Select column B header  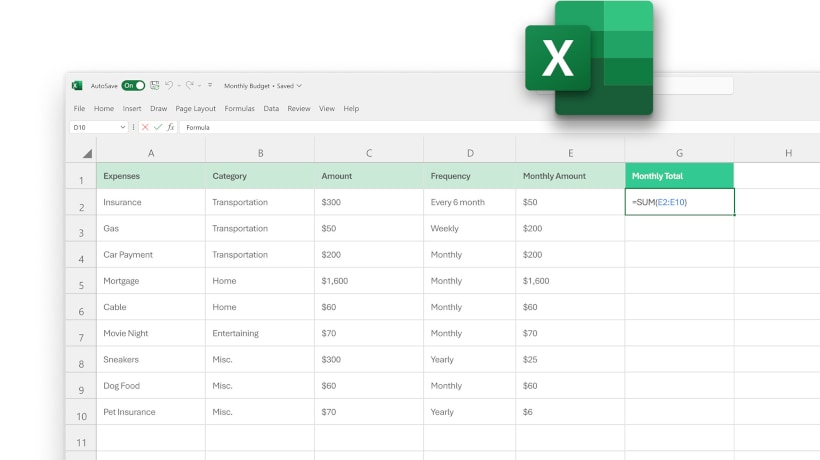pos(260,153)
